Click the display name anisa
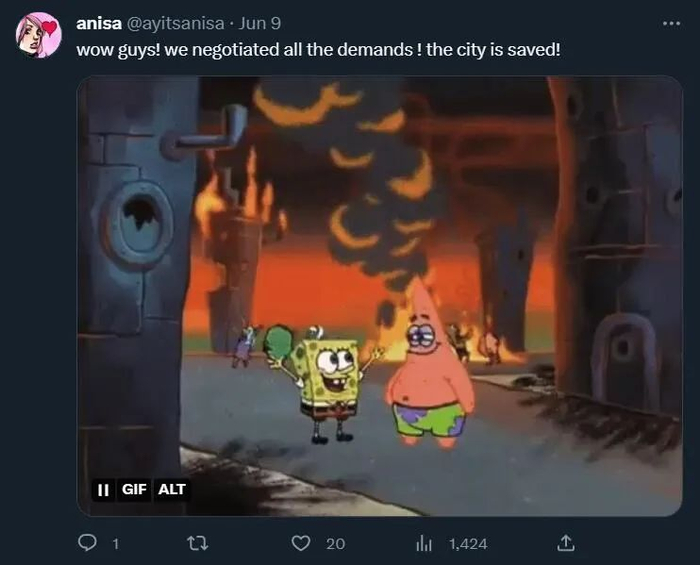This screenshot has height=565, width=700. [x=99, y=23]
